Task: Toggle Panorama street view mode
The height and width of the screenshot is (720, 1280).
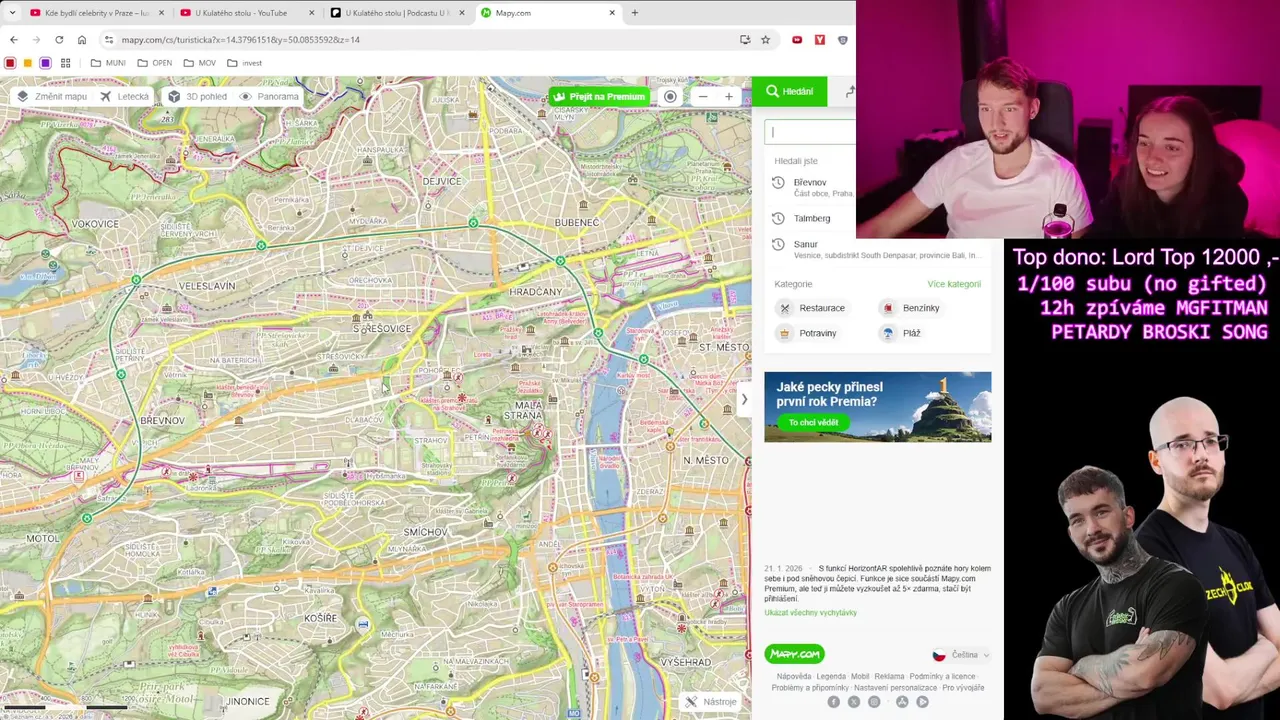Action: click(x=269, y=96)
